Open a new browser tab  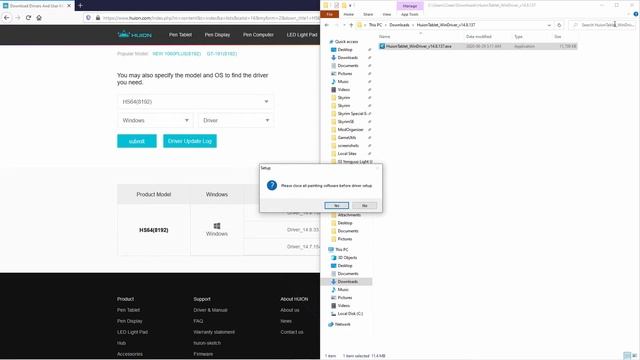coord(80,6)
